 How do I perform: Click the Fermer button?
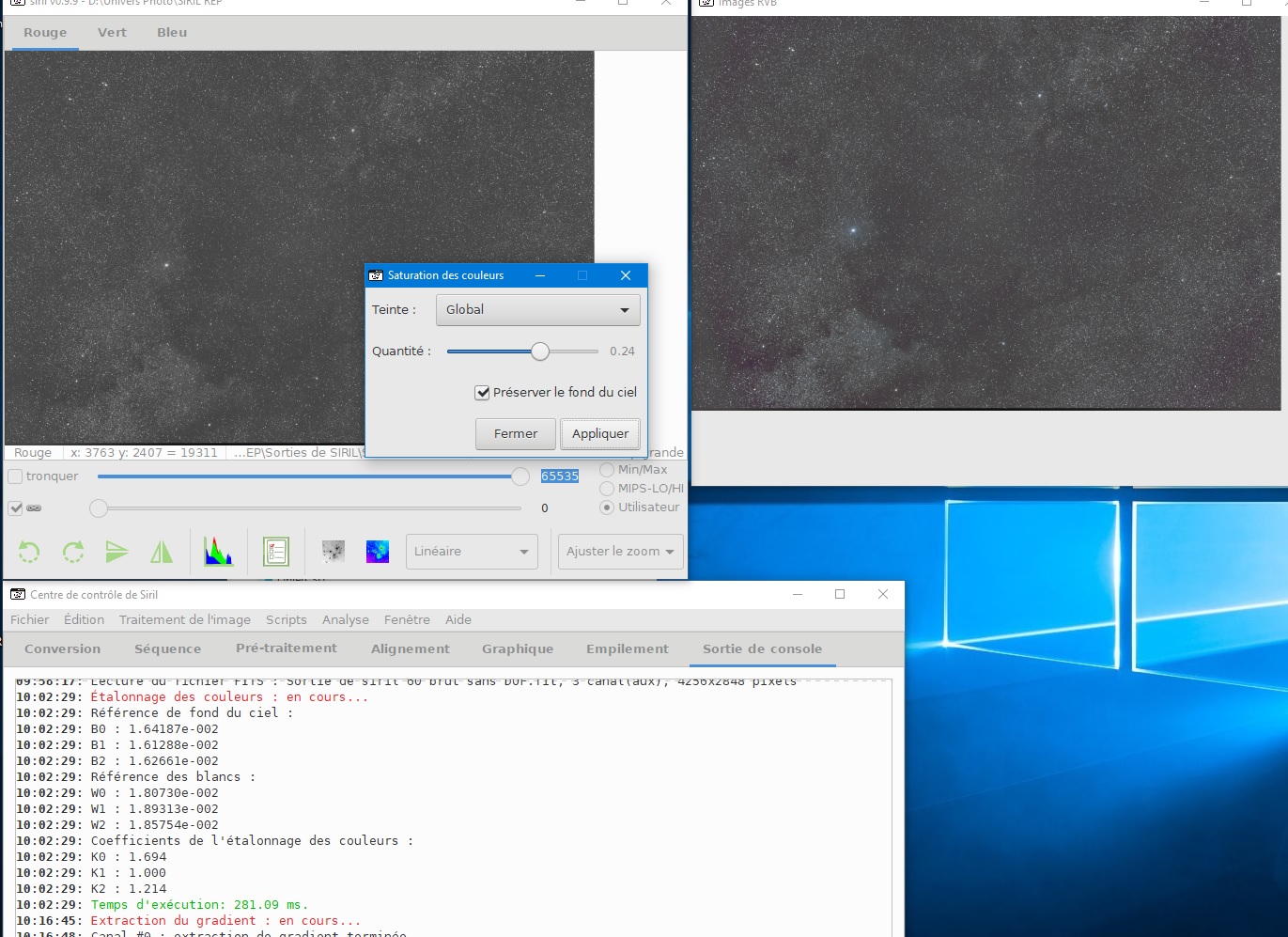coord(516,434)
